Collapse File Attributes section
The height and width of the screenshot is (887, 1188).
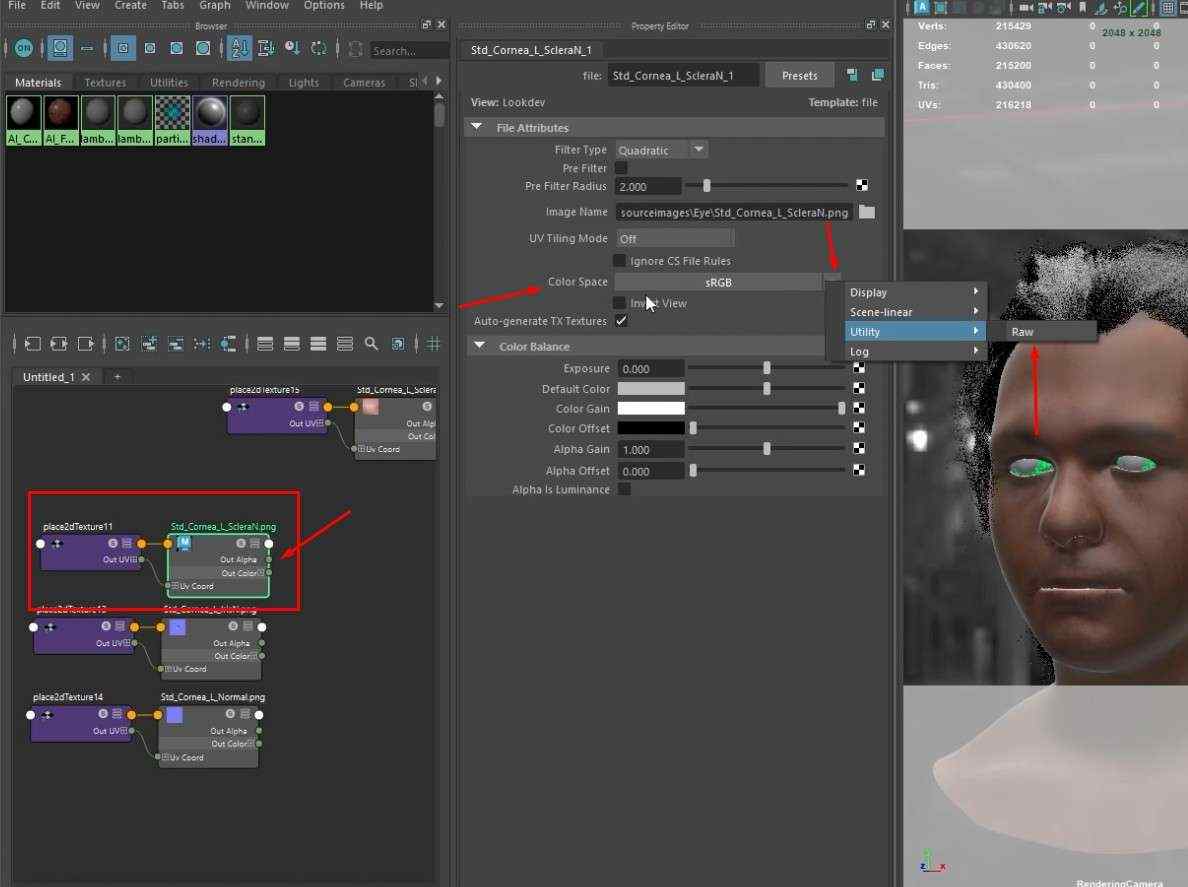pyautogui.click(x=477, y=127)
